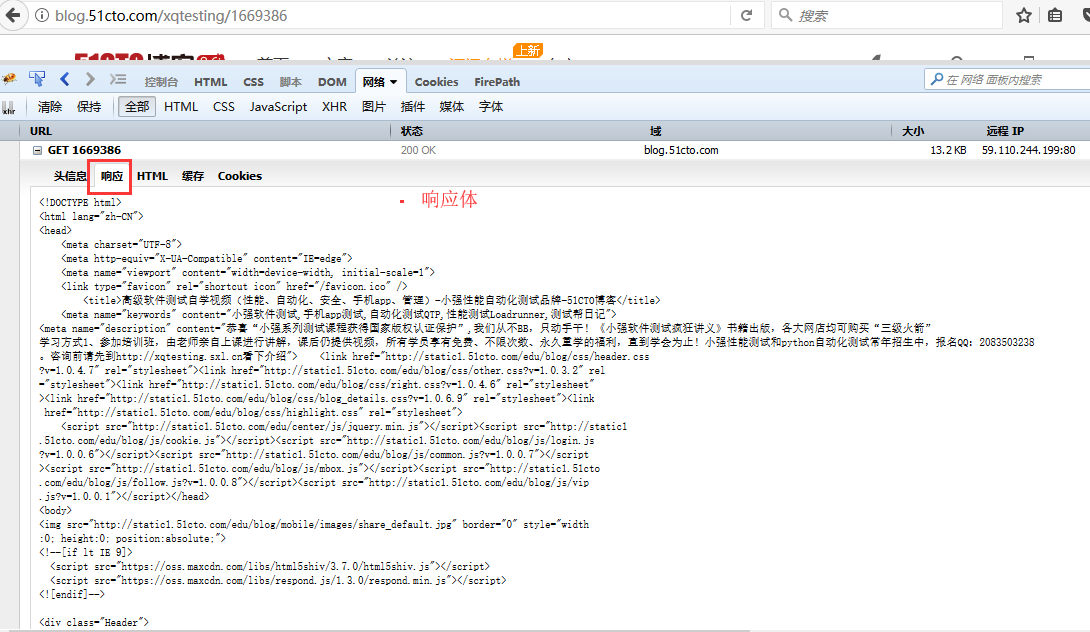This screenshot has width=1090, height=632.
Task: Open the 网络 panel dropdown arrow
Action: pyautogui.click(x=393, y=82)
